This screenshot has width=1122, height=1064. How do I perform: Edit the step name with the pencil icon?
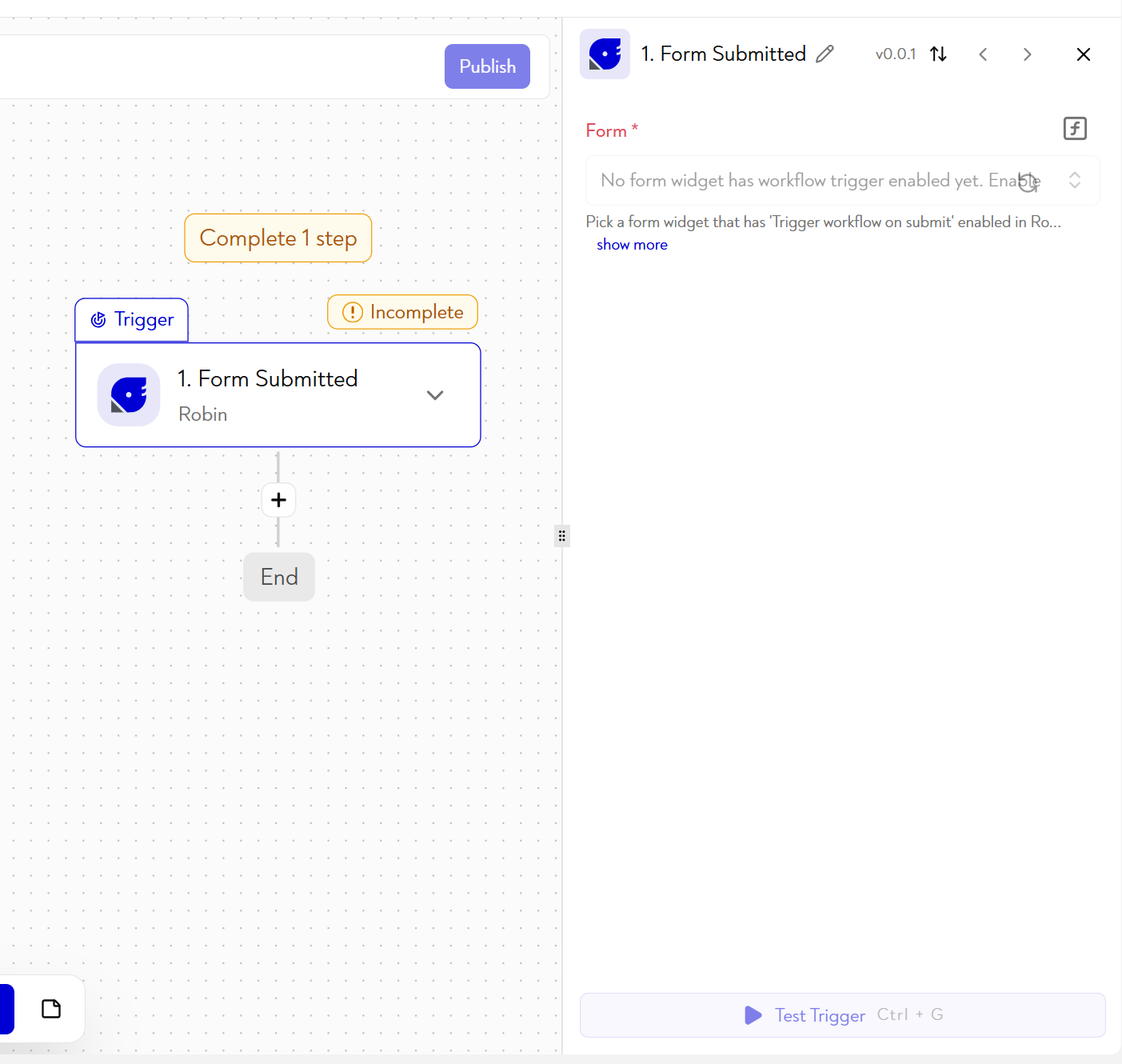825,54
